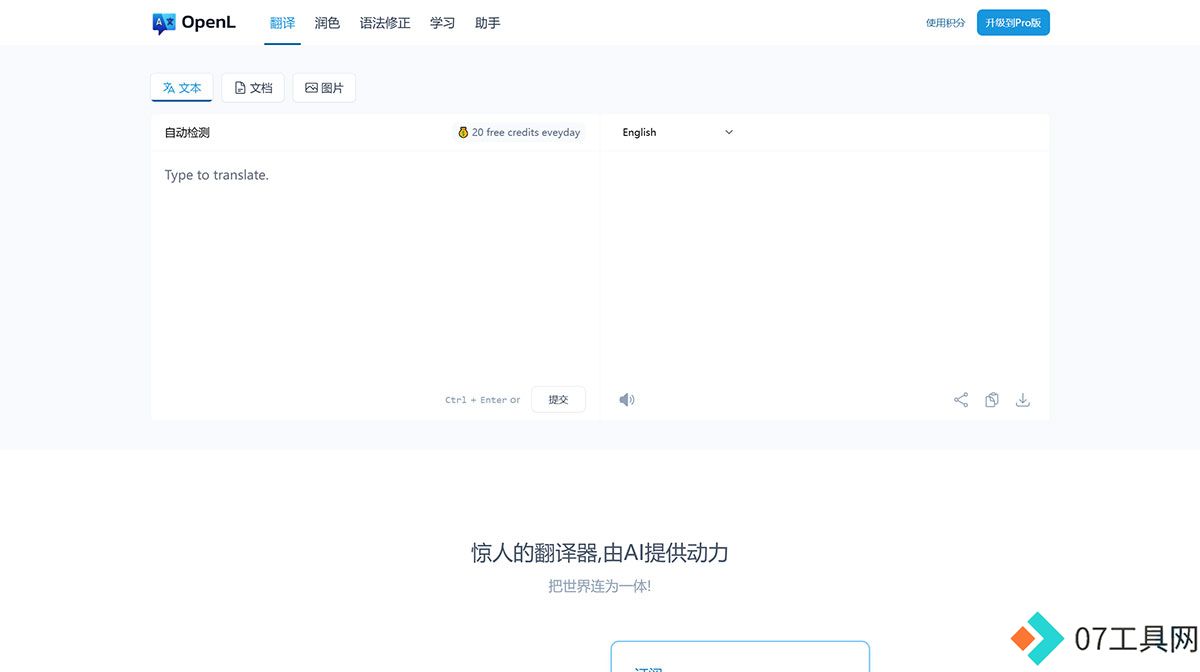Click the 20 free credits everyday badge
Viewport: 1200px width, 672px height.
click(x=519, y=132)
